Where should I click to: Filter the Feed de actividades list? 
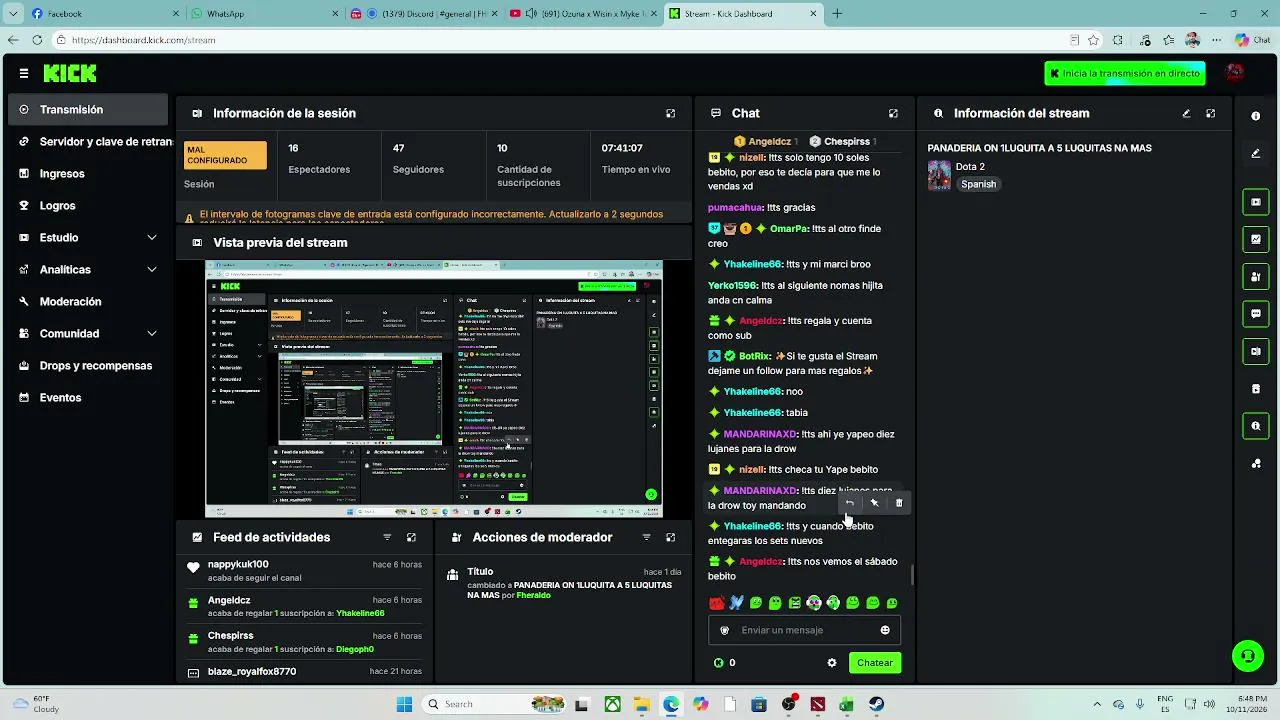387,537
